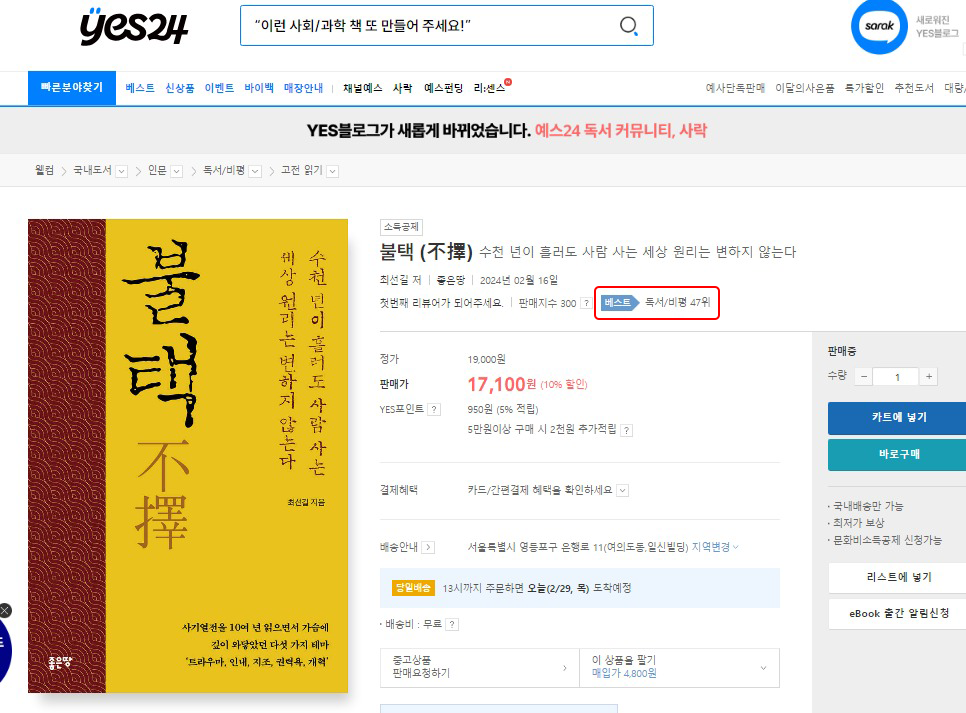Expand the 국내도서 breadcrumb dropdown
The height and width of the screenshot is (713, 966).
tap(122, 171)
